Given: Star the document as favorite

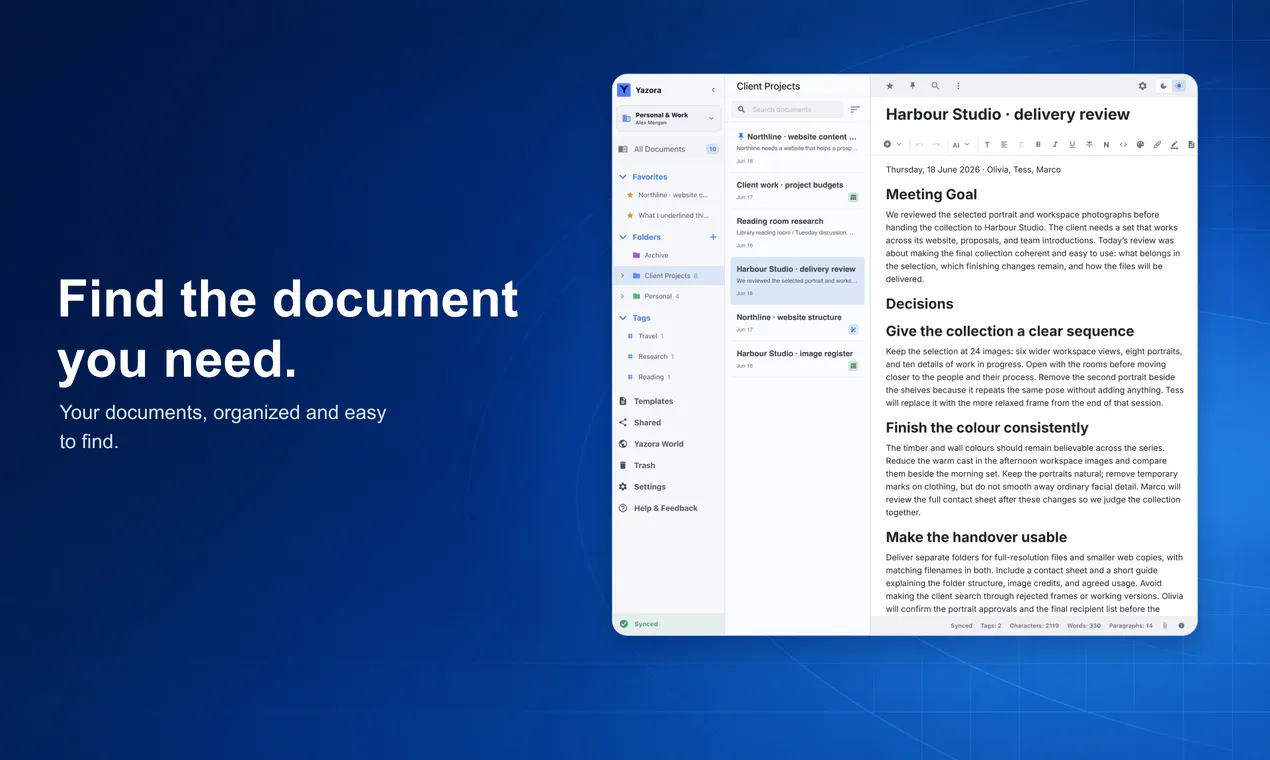Looking at the screenshot, I should [x=890, y=86].
